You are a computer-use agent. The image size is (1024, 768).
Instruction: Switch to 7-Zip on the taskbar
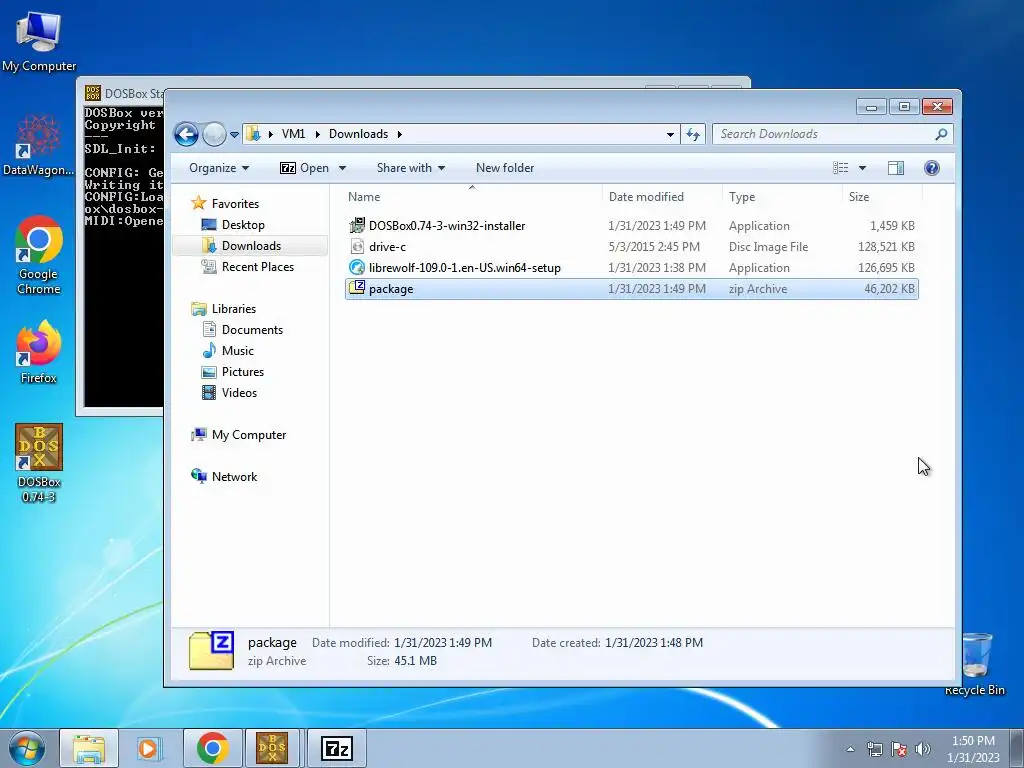(337, 748)
